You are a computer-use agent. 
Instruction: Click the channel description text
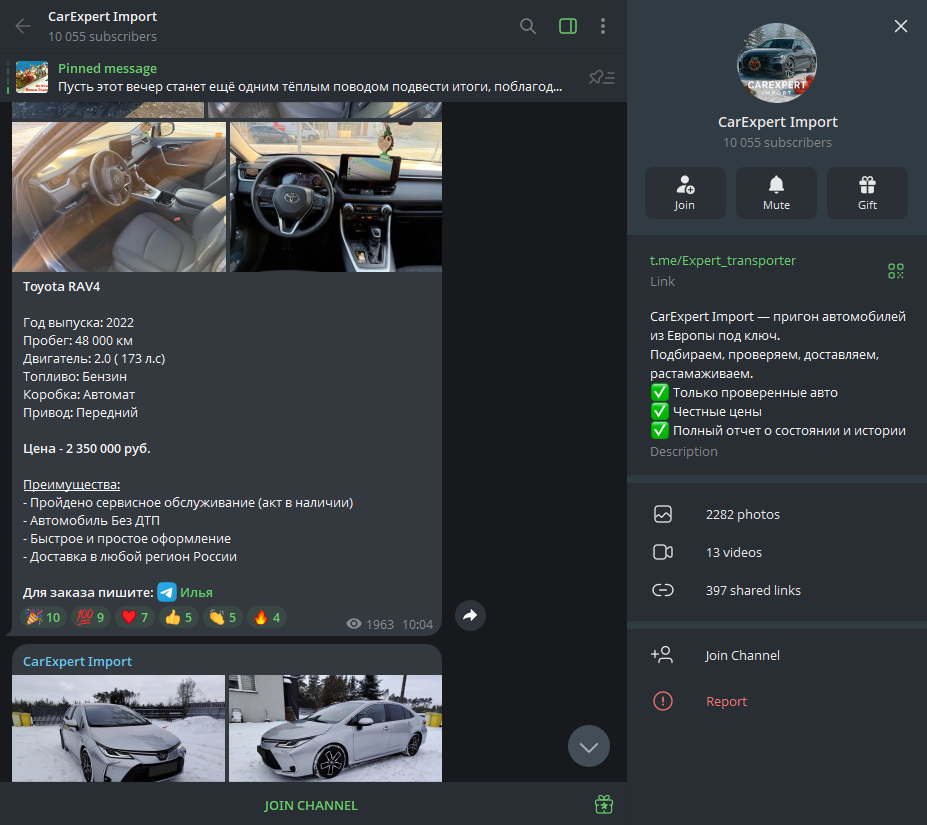777,373
